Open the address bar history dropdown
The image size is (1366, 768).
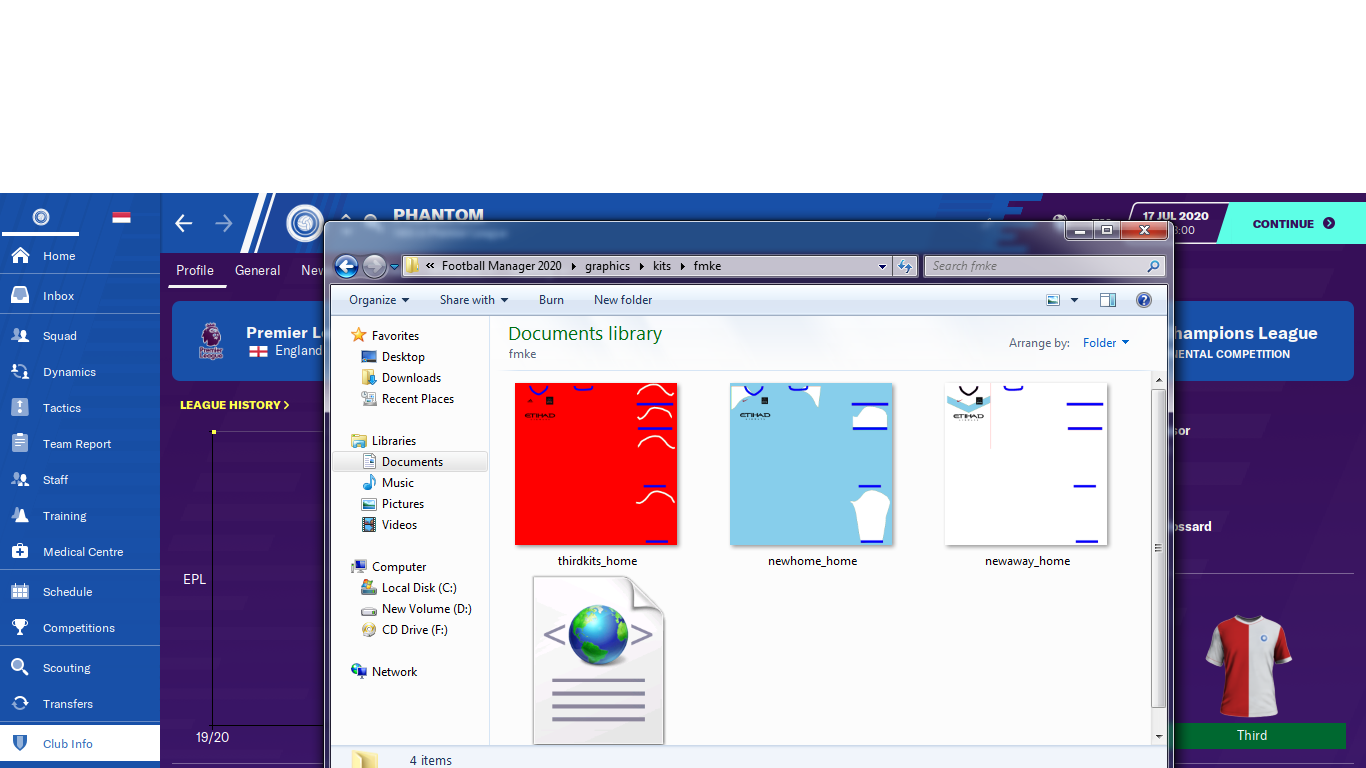pyautogui.click(x=882, y=266)
